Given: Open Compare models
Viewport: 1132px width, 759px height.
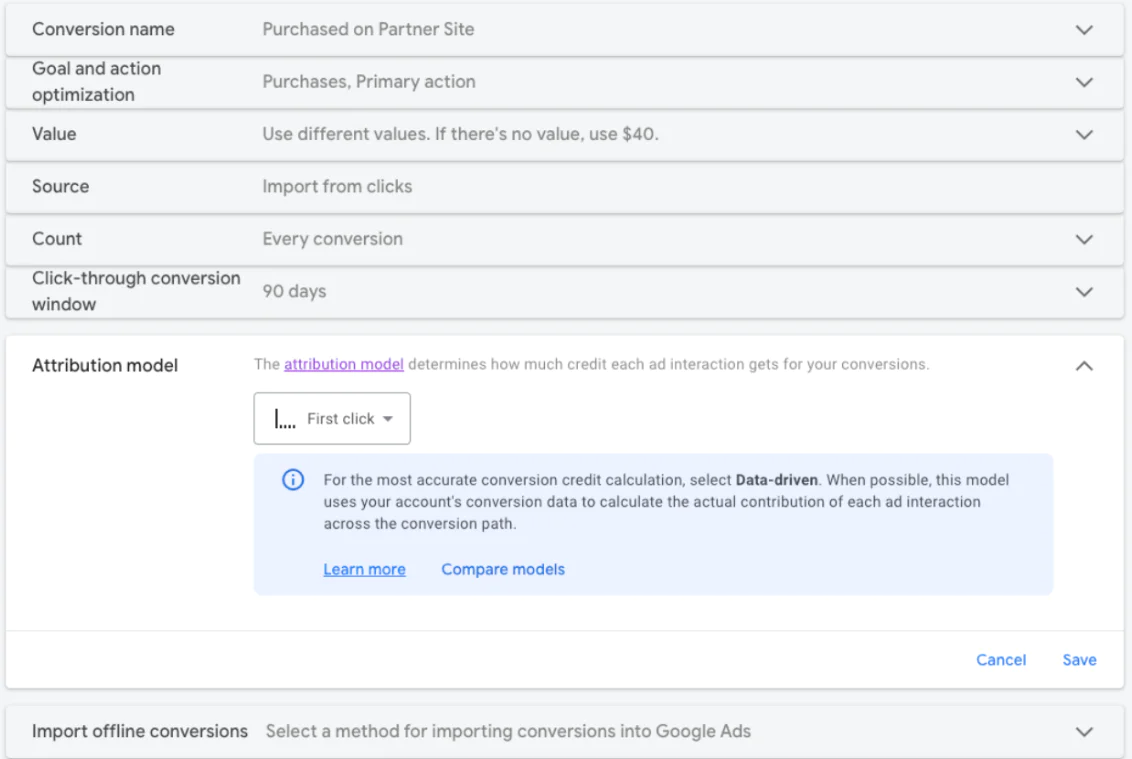Looking at the screenshot, I should pos(502,569).
